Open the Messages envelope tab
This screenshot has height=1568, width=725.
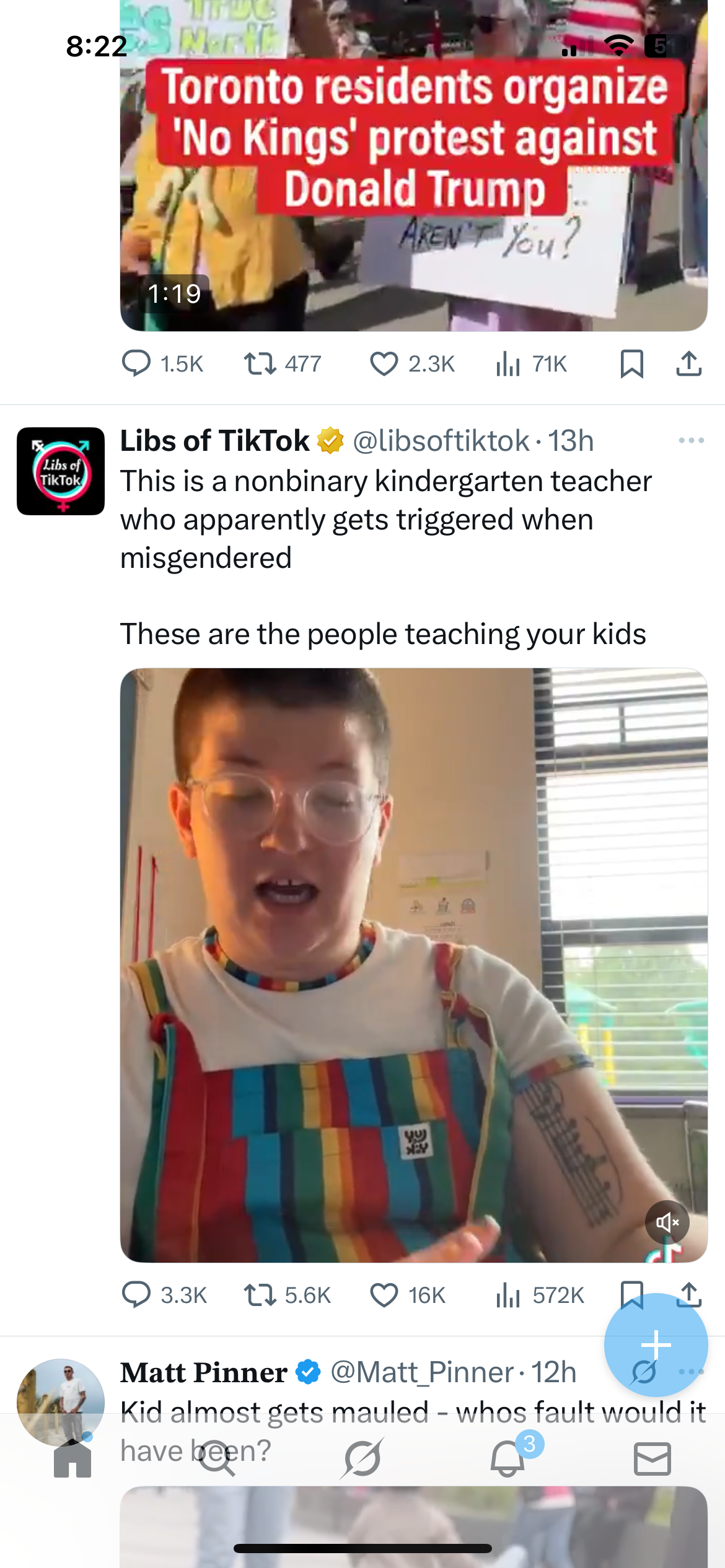[652, 1458]
